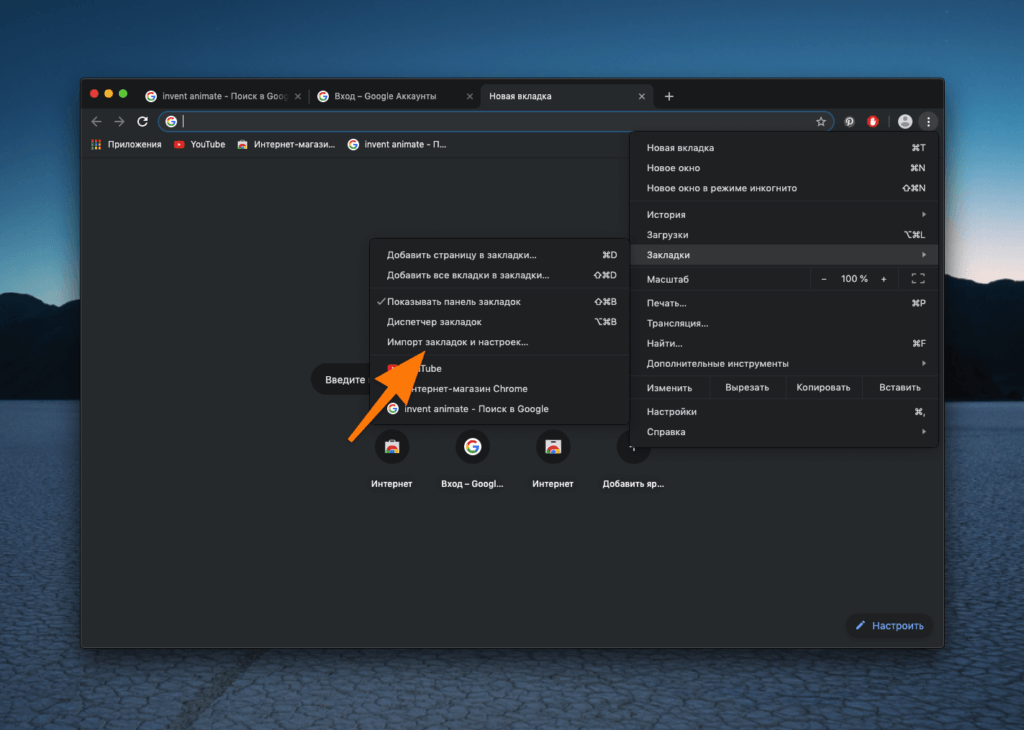Click the browser forward arrow
Viewport: 1024px width, 730px height.
(119, 121)
